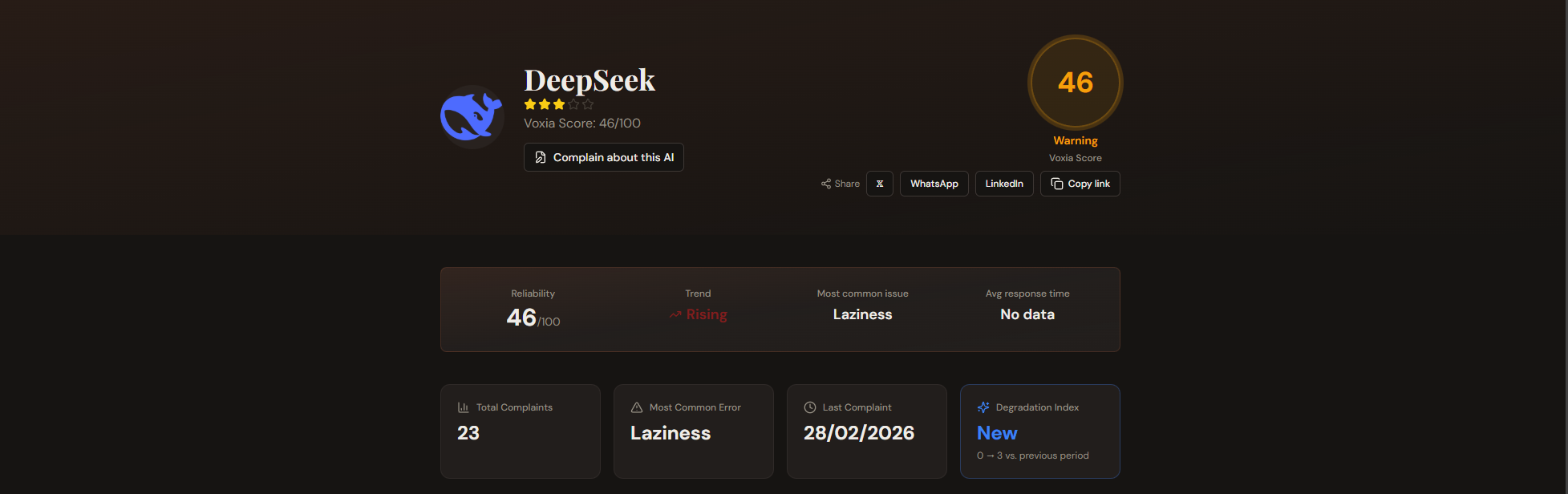
Task: Click '0 → 3 vs. previous period' text
Action: [x=1033, y=456]
